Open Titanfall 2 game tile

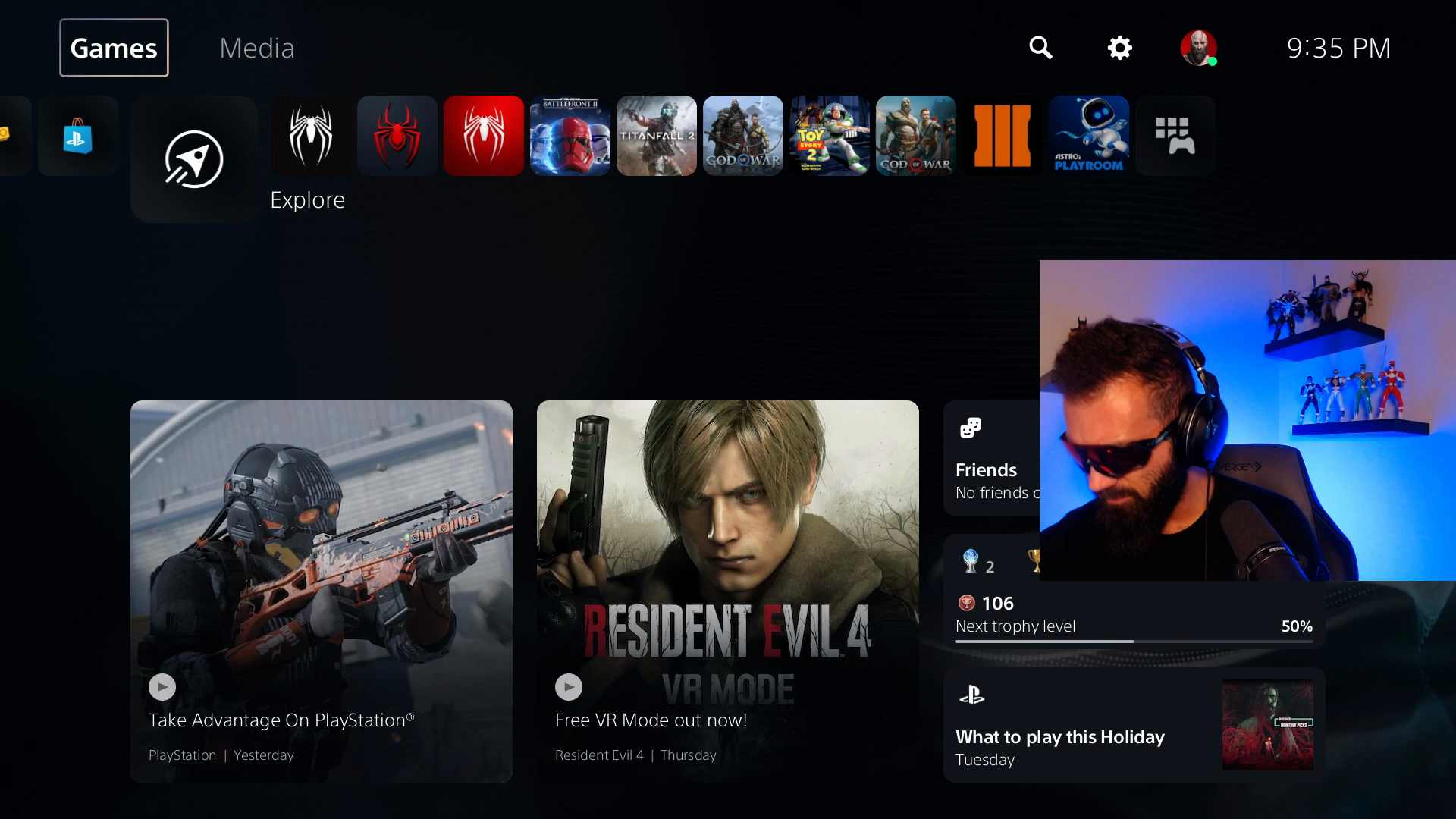click(657, 136)
